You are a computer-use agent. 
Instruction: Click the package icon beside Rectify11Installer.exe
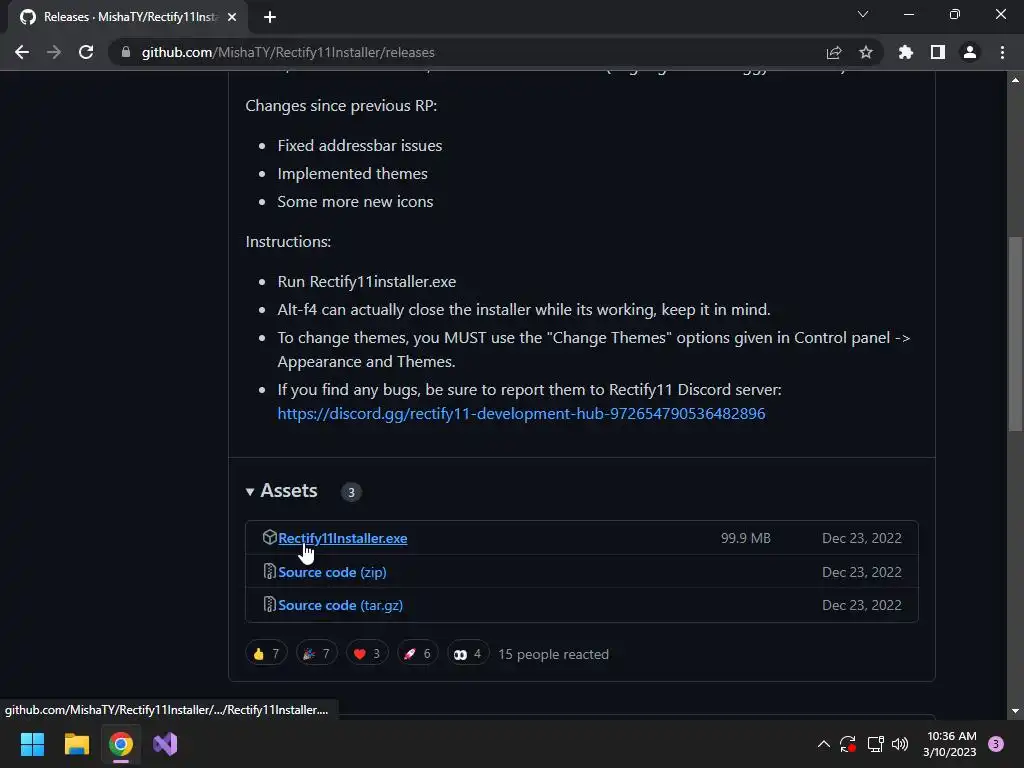[269, 537]
